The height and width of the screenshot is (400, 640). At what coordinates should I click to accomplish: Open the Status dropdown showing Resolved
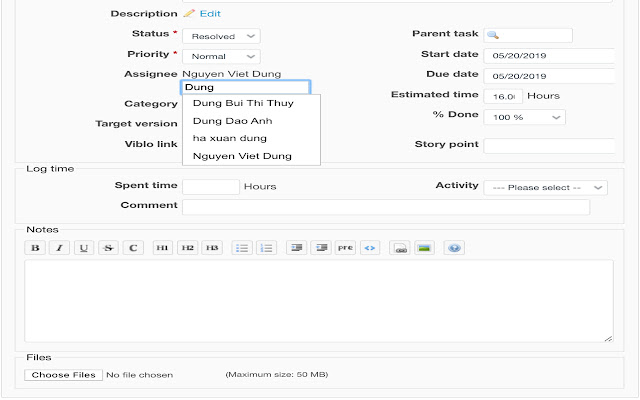[221, 36]
